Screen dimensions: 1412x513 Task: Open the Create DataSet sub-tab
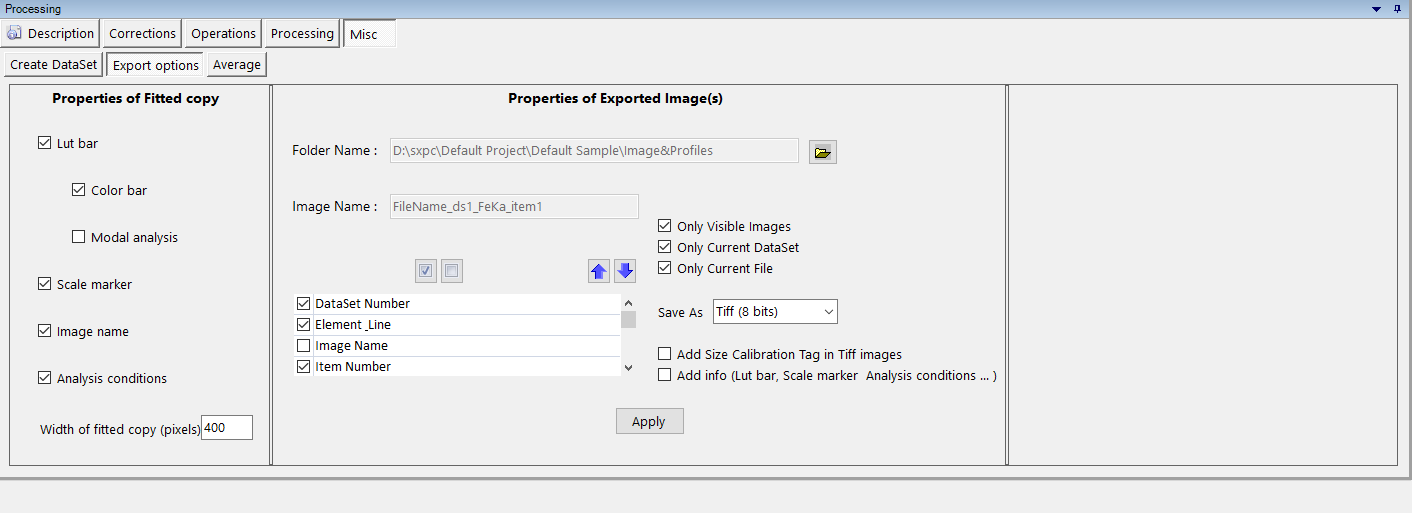[x=54, y=65]
